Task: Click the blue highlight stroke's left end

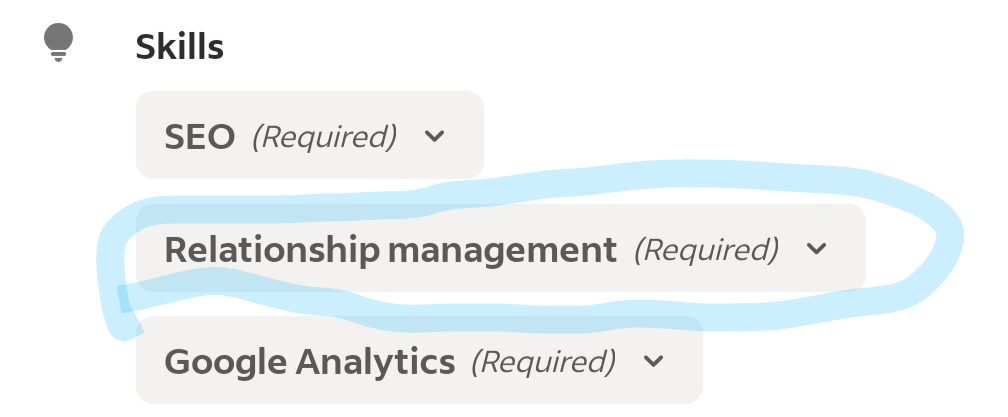Action: click(122, 299)
